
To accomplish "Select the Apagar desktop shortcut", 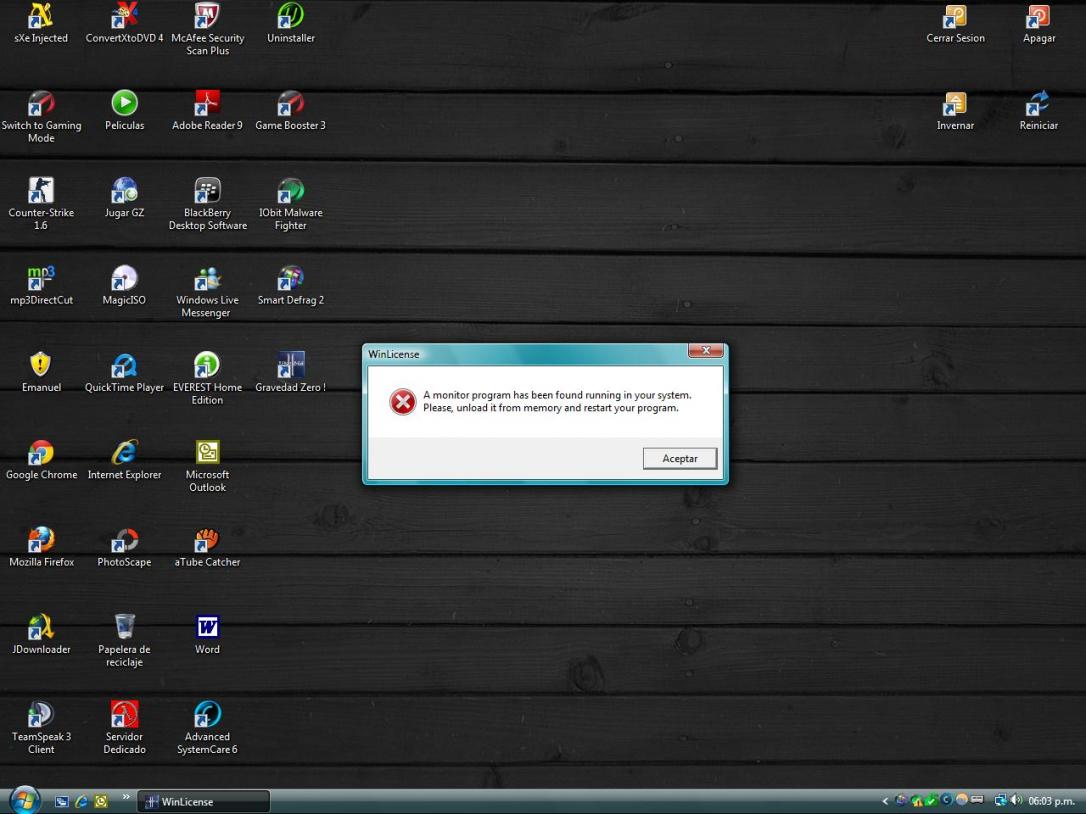I will click(x=1039, y=23).
